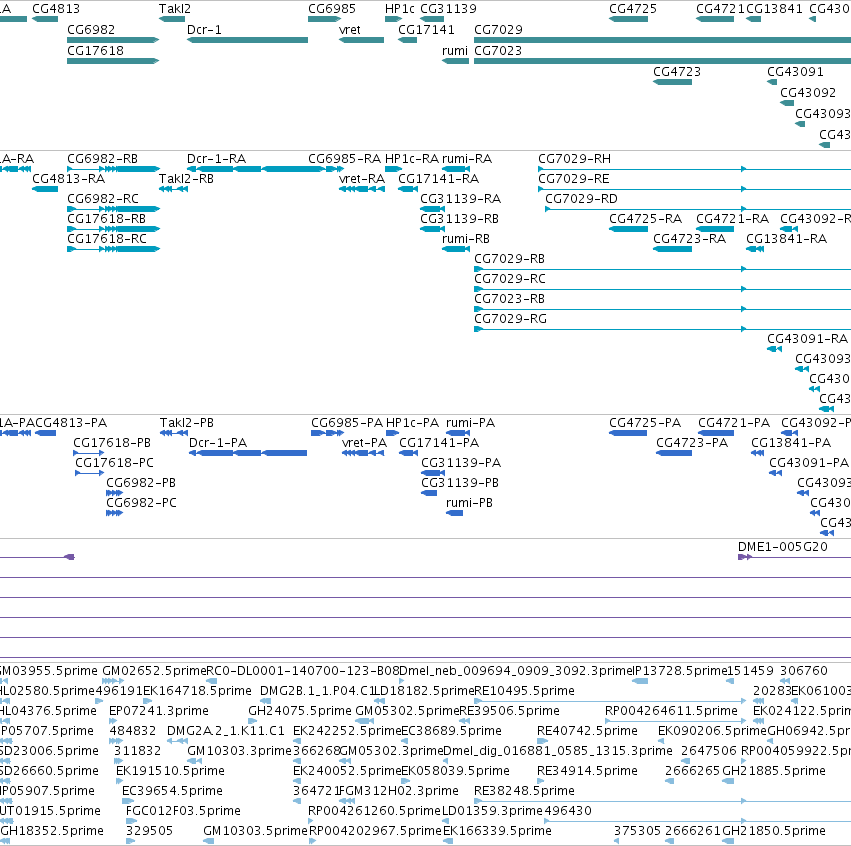
Task: Click protein 'rumi-PB'
Action: point(469,502)
